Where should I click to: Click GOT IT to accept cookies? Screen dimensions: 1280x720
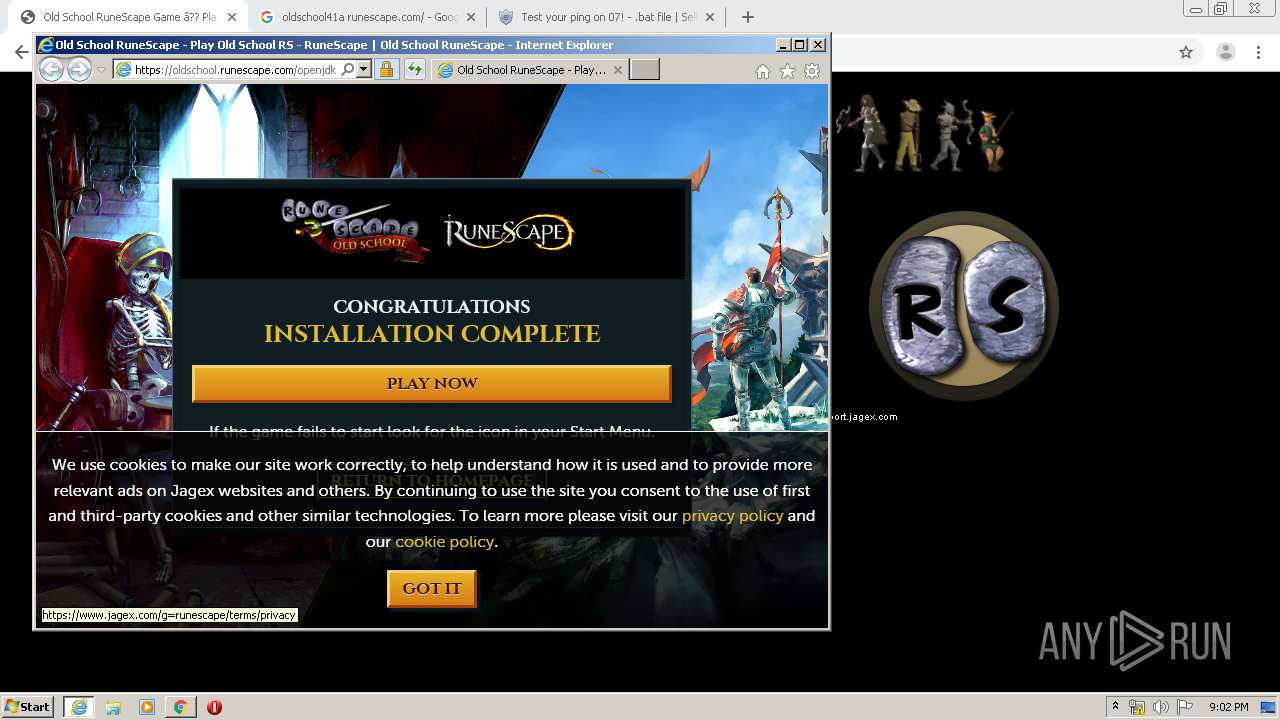432,589
